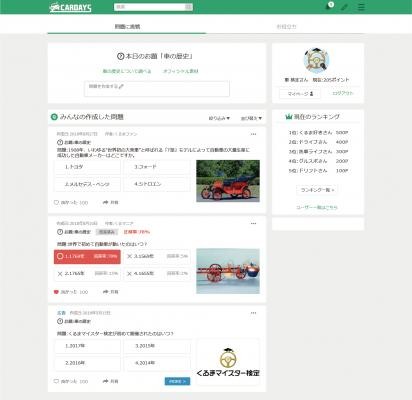Open the notification bell in header
412x400 pixels.
328,6
